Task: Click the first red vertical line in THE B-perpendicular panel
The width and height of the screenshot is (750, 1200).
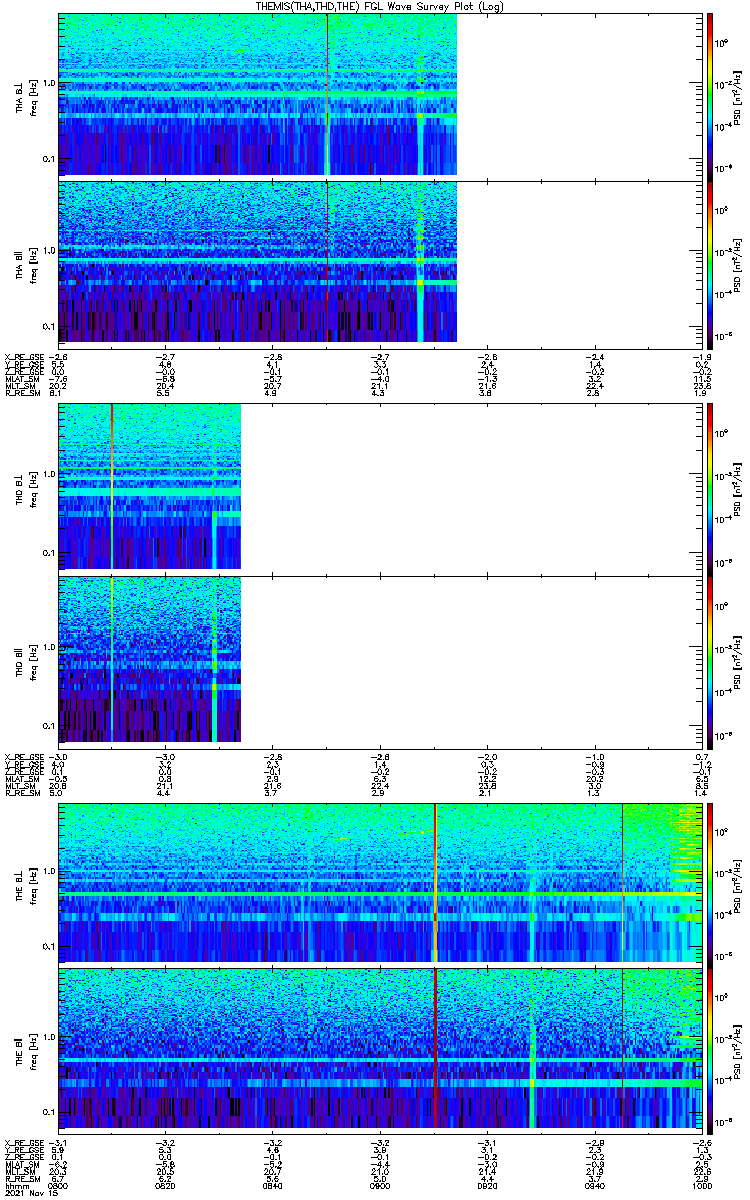Action: (x=435, y=882)
